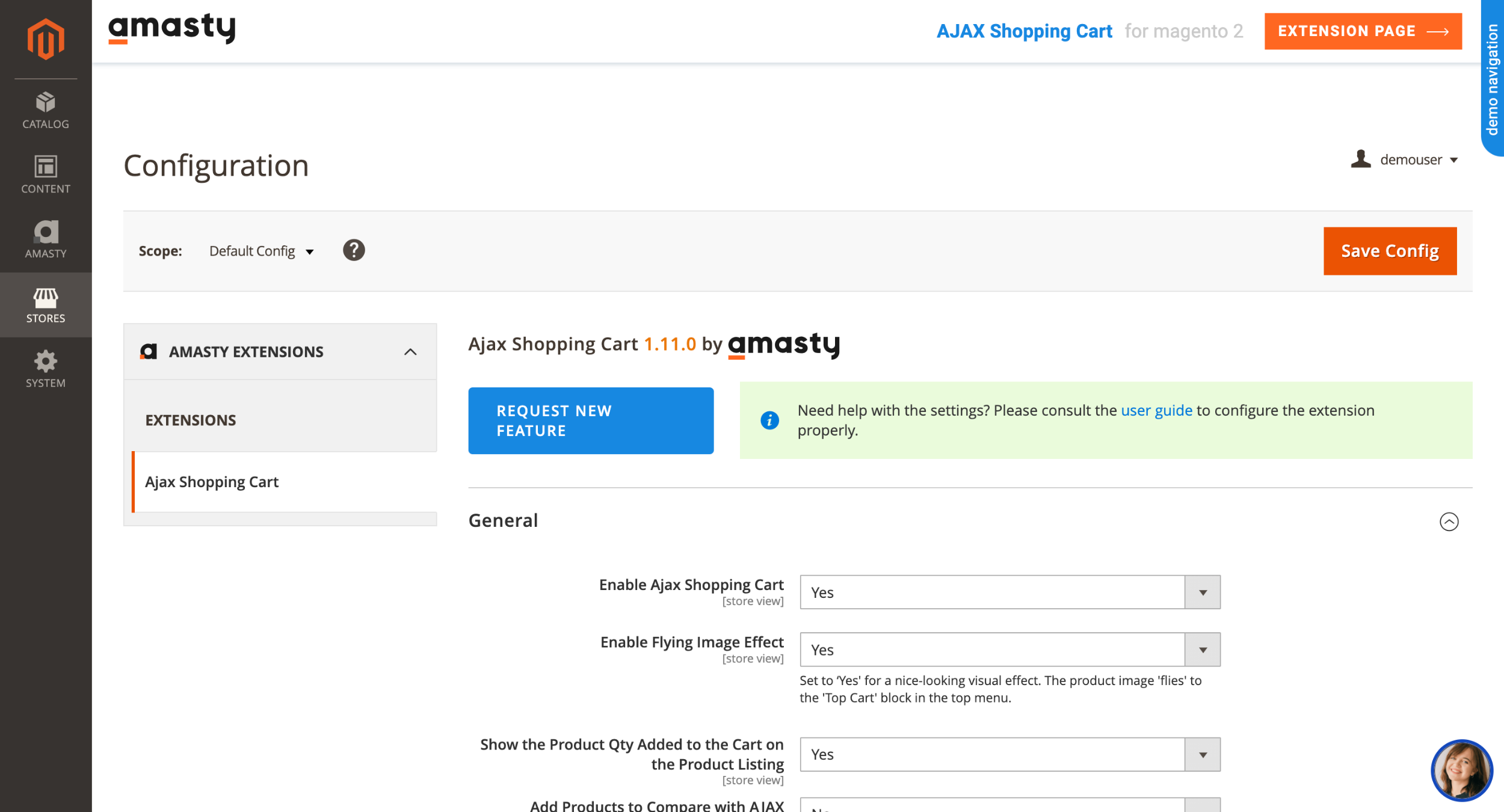Screen dimensions: 1504x812
Task: Open the Enable Flying Image Effect dropdown
Action: pos(1010,650)
